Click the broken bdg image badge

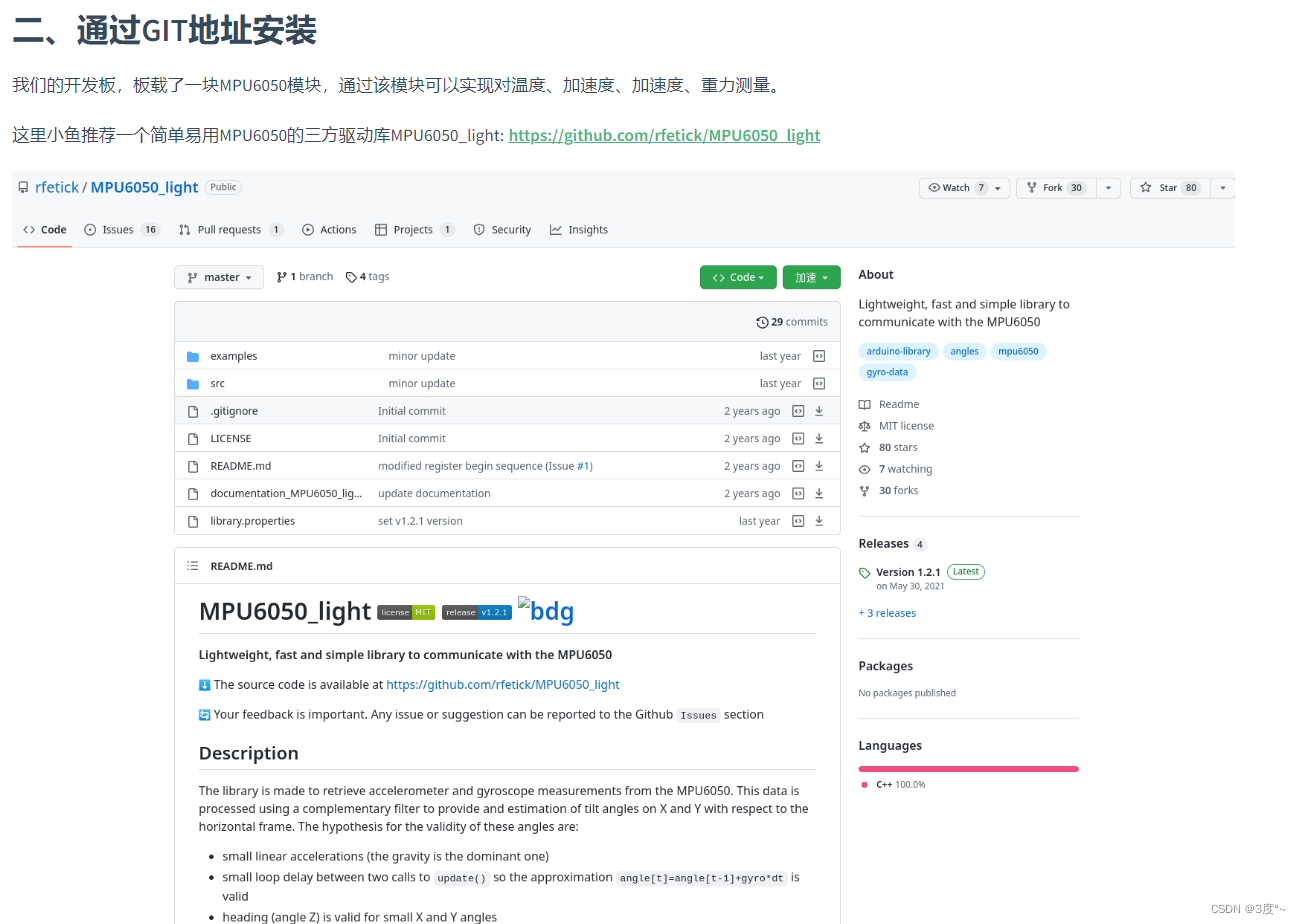(x=546, y=610)
